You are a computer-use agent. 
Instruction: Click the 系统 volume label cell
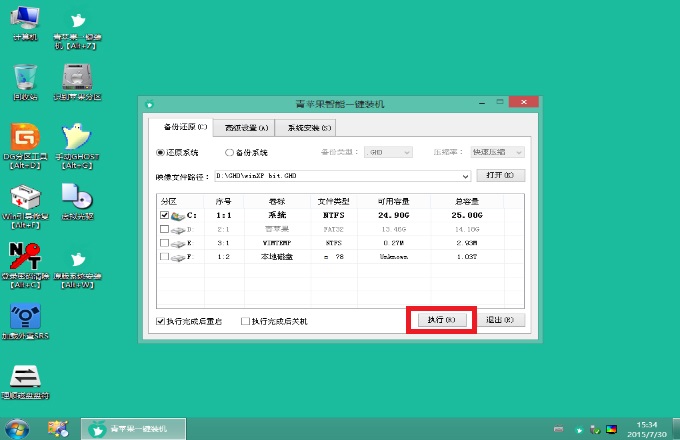[277, 215]
